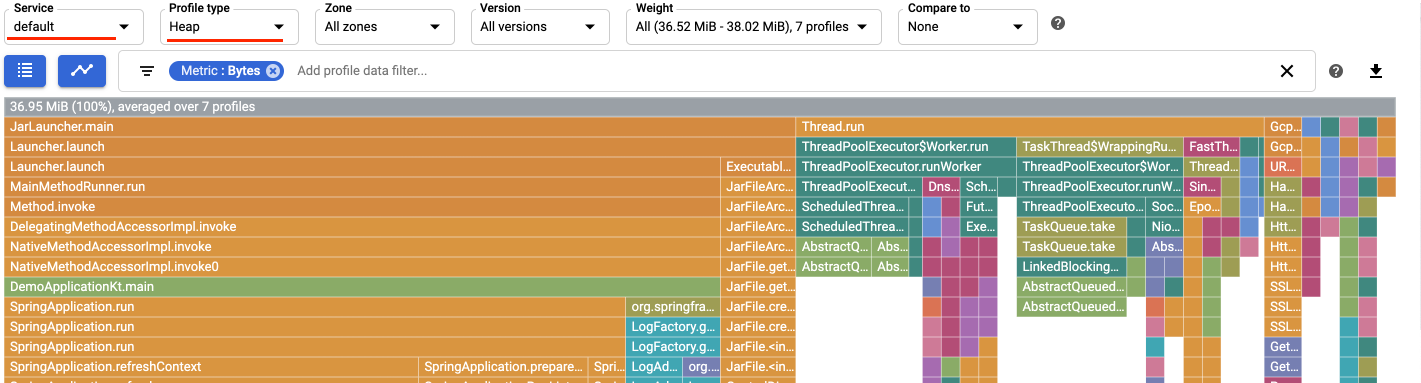
Task: Expand the Compare to None dropdown
Action: coord(967,27)
